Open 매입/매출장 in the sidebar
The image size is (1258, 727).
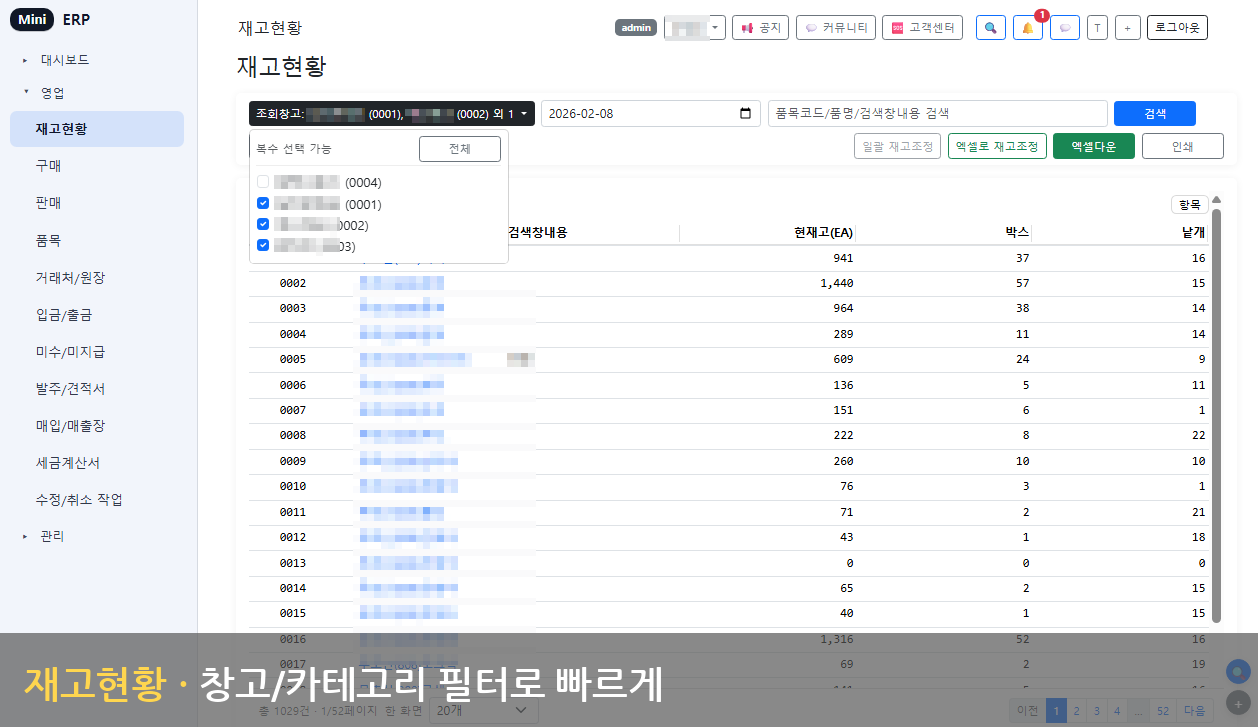click(97, 425)
